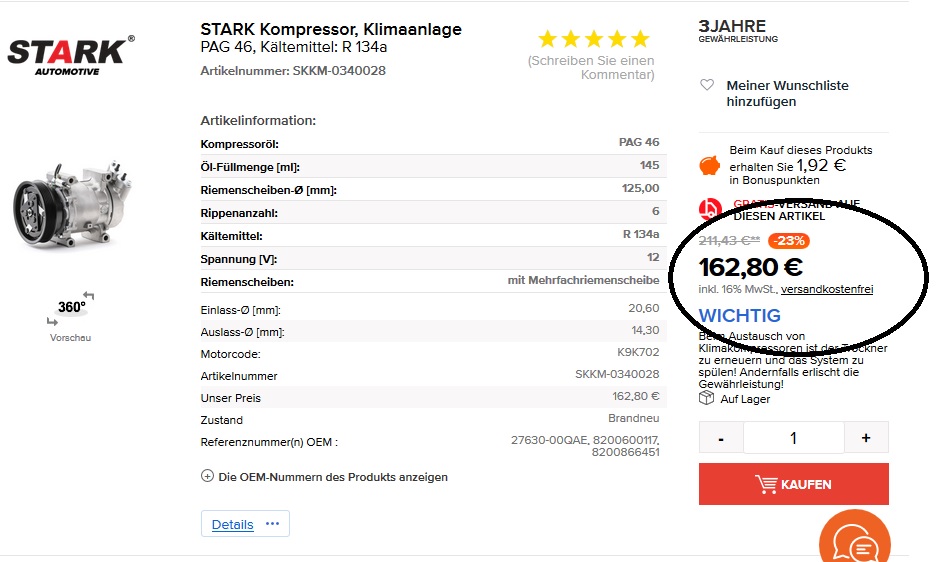Decrease quantity with minus button

click(x=721, y=438)
